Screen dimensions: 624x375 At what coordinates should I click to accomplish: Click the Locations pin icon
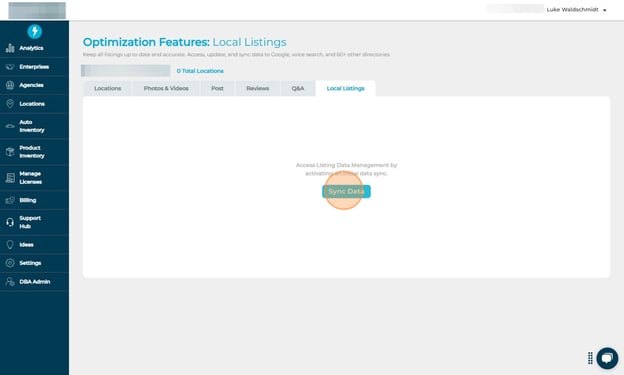pyautogui.click(x=10, y=104)
